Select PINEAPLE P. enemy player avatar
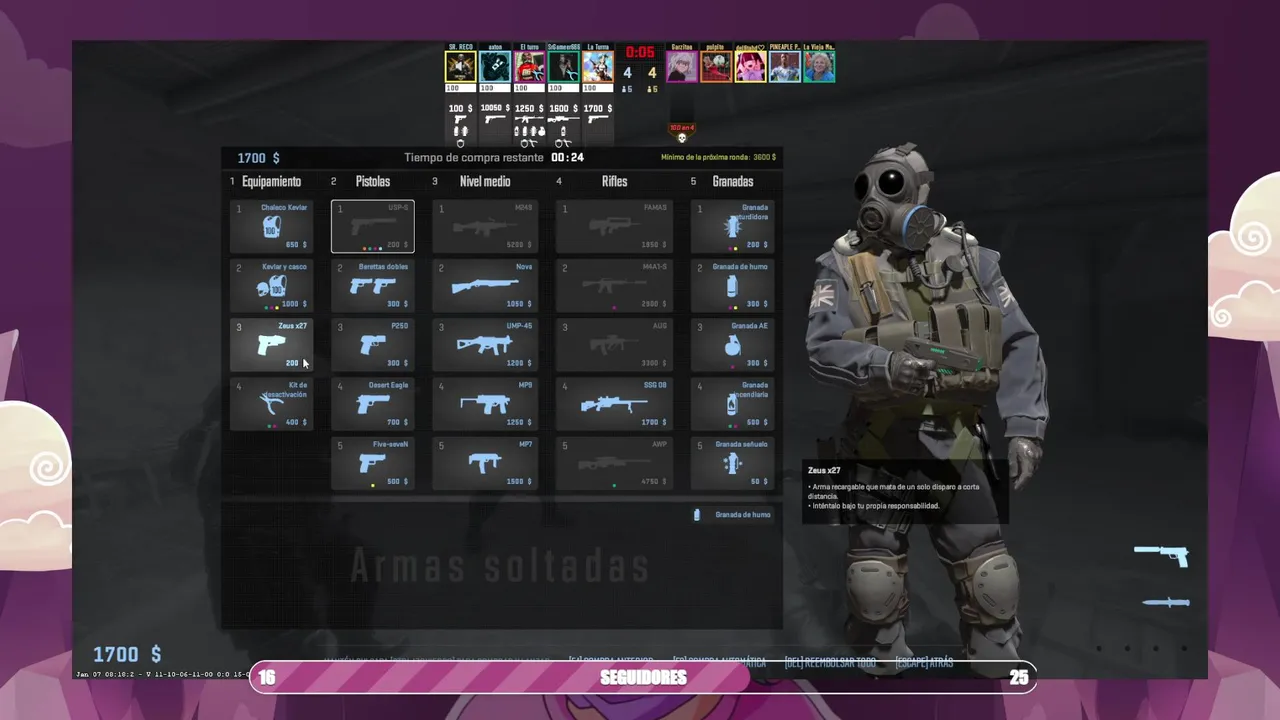This screenshot has width=1280, height=720. (x=785, y=66)
